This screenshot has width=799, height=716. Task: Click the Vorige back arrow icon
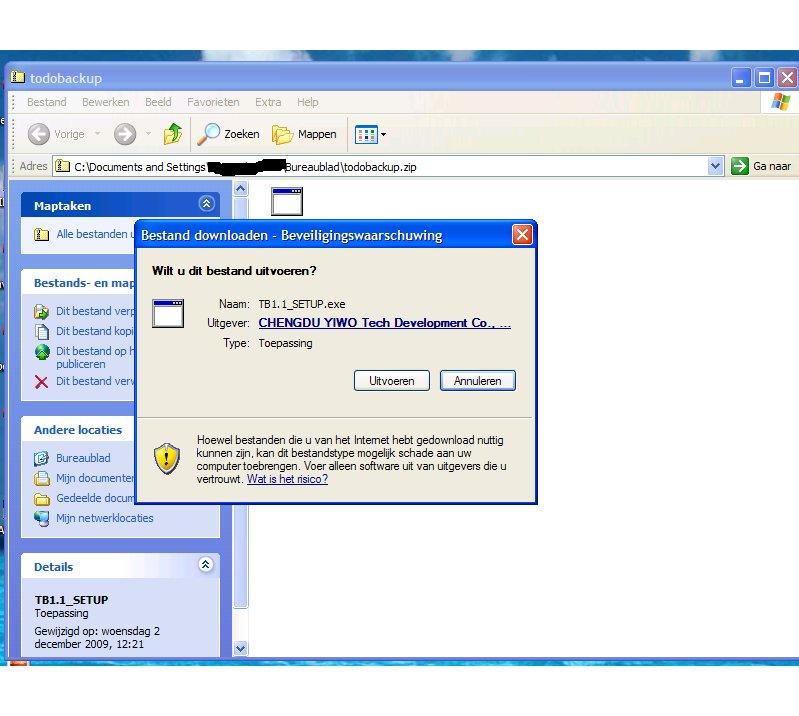[x=39, y=134]
